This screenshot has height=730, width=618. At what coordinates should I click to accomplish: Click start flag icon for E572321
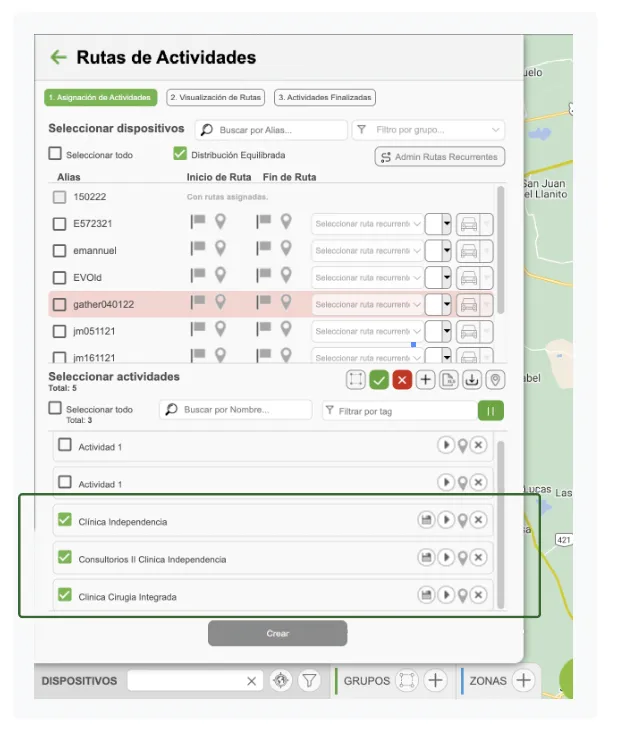198,221
